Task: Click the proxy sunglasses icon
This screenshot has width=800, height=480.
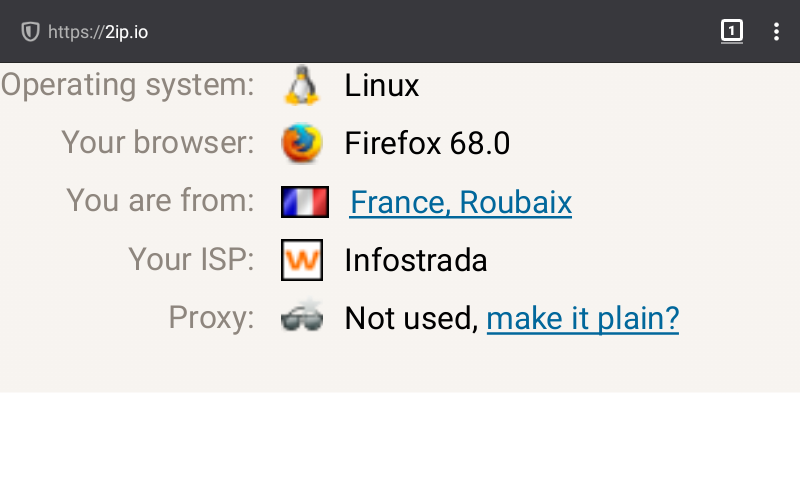Action: (302, 318)
